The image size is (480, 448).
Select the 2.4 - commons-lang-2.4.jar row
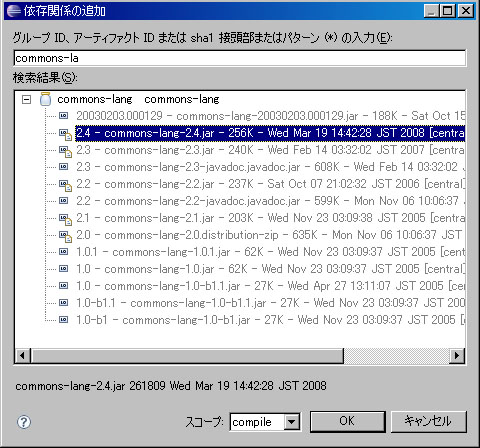(270, 133)
